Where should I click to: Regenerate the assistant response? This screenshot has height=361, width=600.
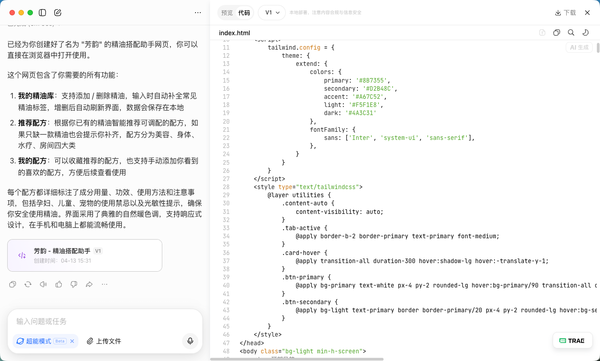tap(28, 284)
